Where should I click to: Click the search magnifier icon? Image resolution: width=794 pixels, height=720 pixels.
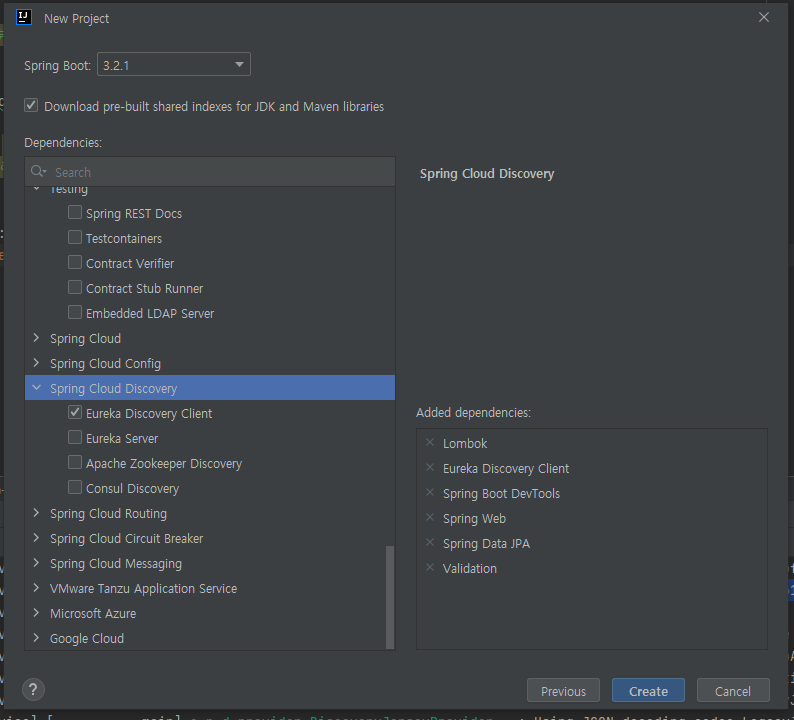coord(38,171)
